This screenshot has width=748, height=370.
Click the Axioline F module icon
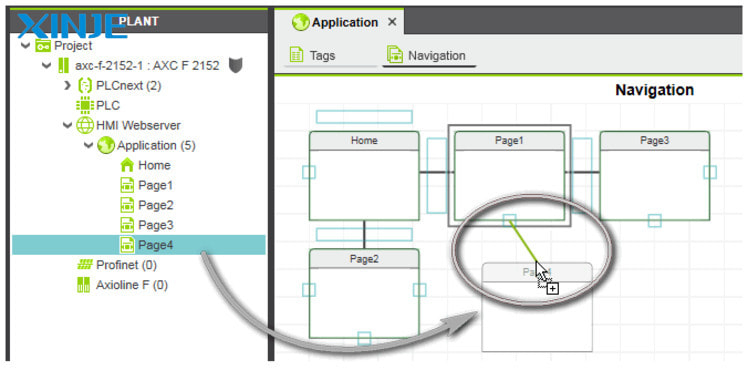83,285
